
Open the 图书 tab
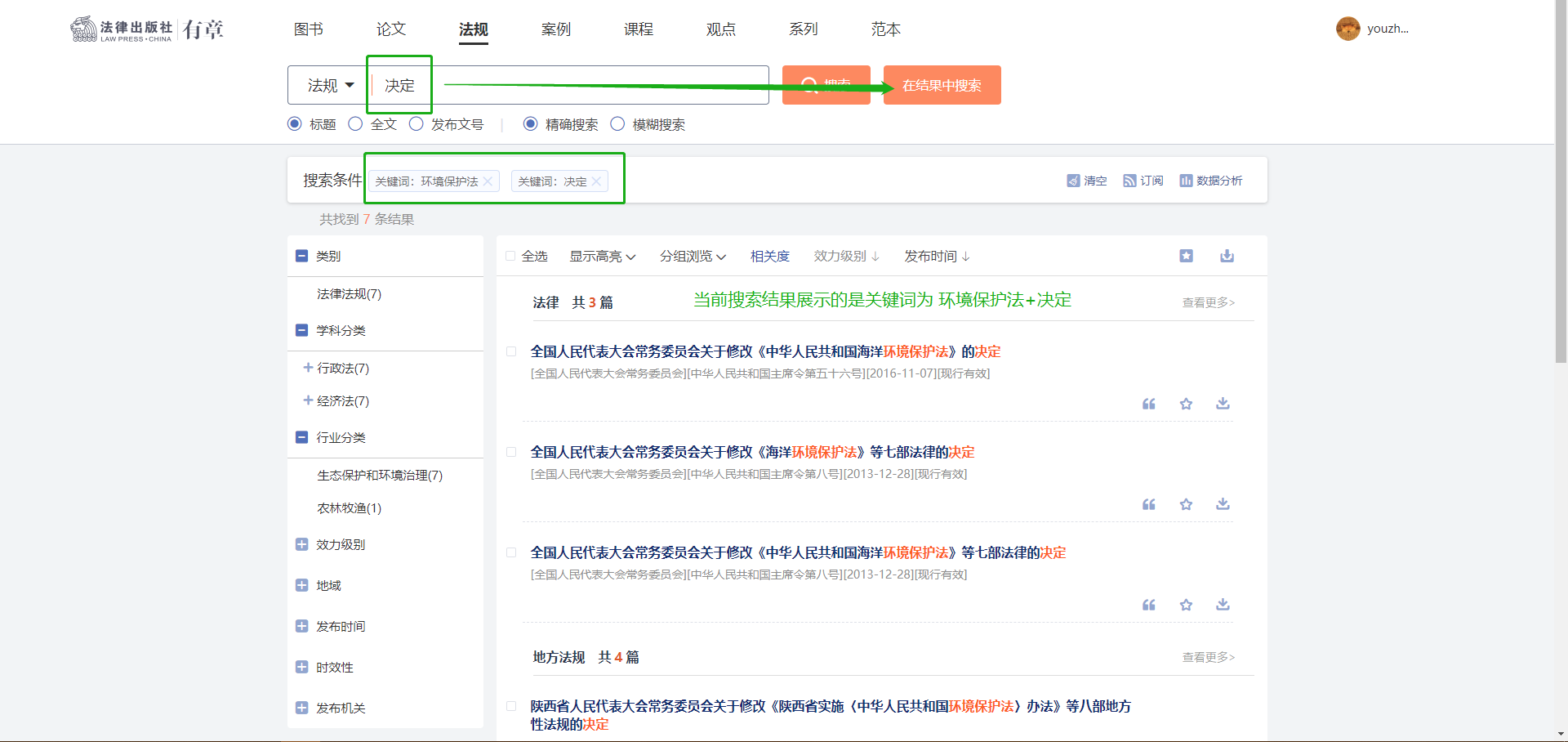[308, 29]
